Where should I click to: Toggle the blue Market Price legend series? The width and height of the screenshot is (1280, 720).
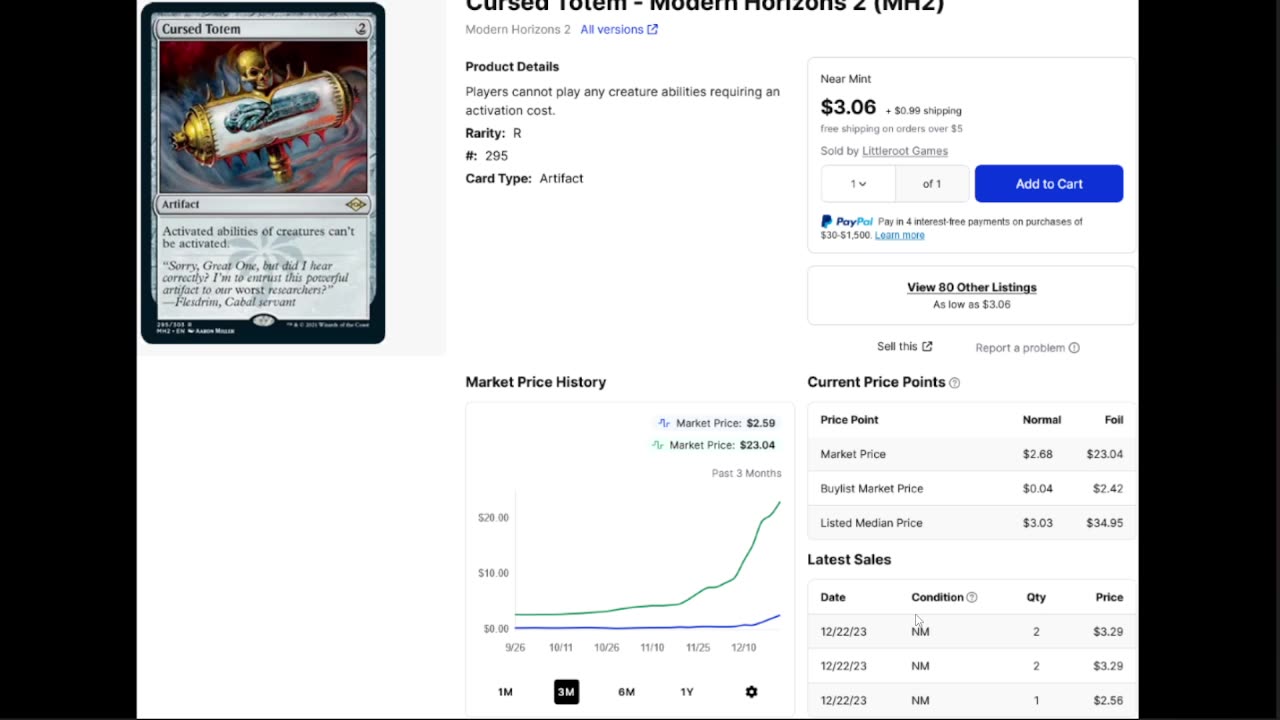tap(715, 423)
